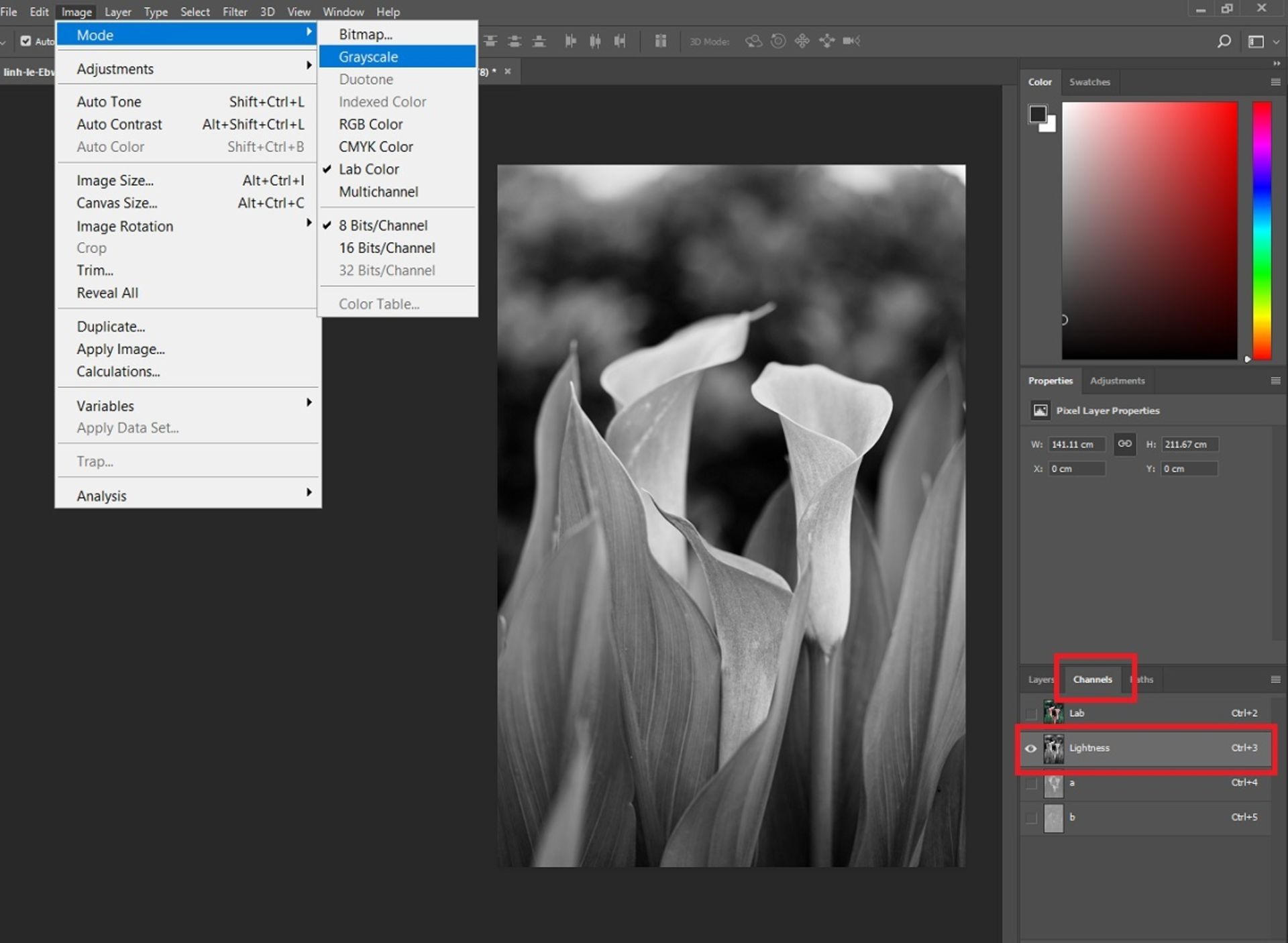Click the 3D zoom camera icon
The image size is (1288, 943).
851,42
